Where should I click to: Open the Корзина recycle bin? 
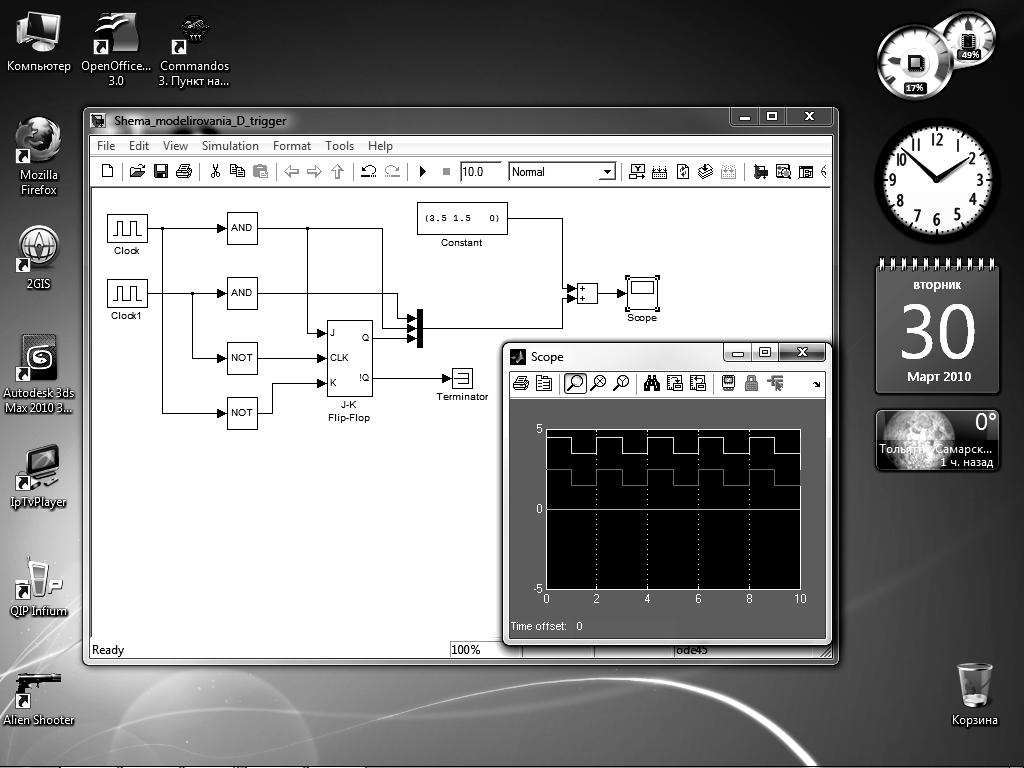[x=974, y=694]
